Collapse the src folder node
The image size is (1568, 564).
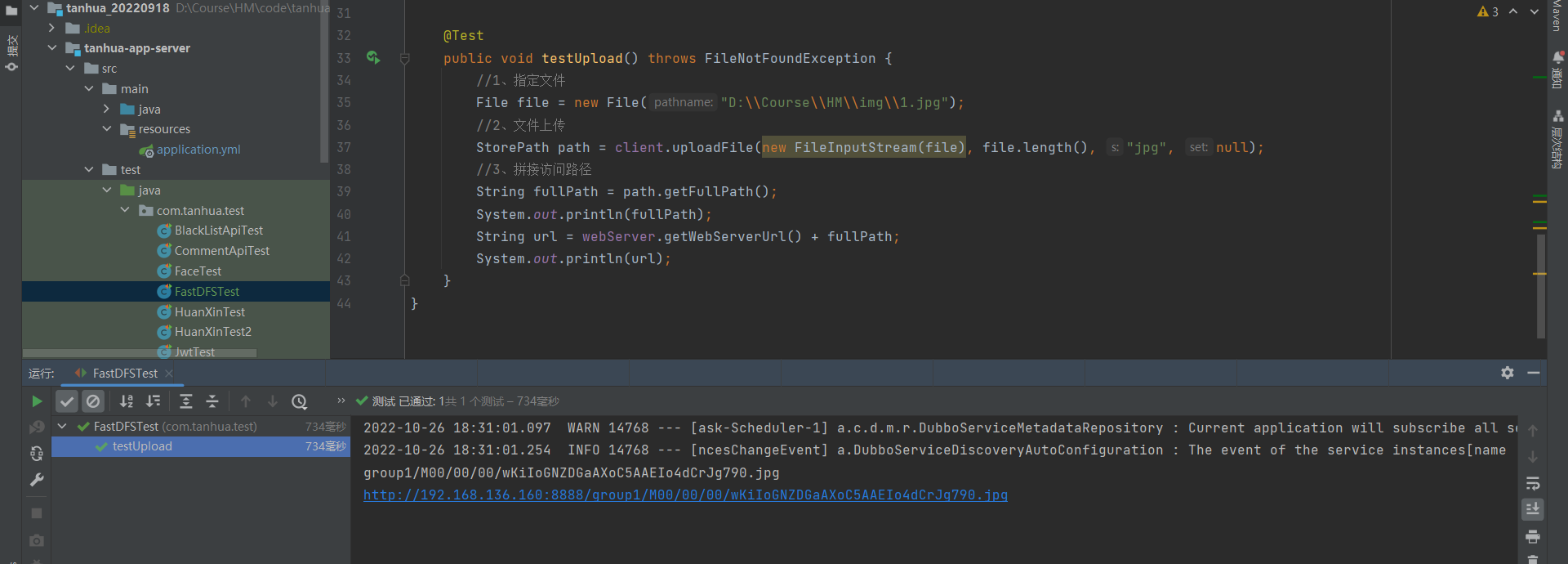[x=70, y=69]
